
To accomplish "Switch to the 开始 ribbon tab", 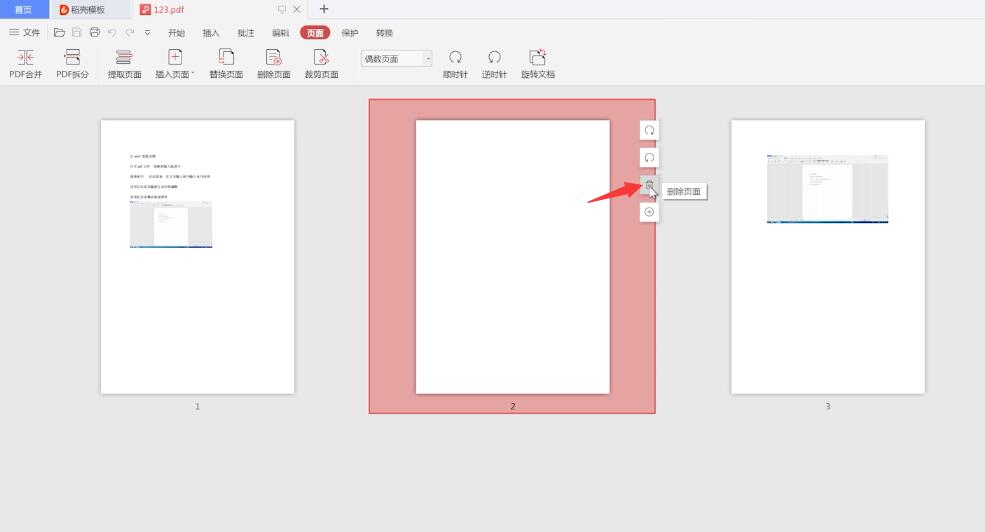I will point(177,33).
